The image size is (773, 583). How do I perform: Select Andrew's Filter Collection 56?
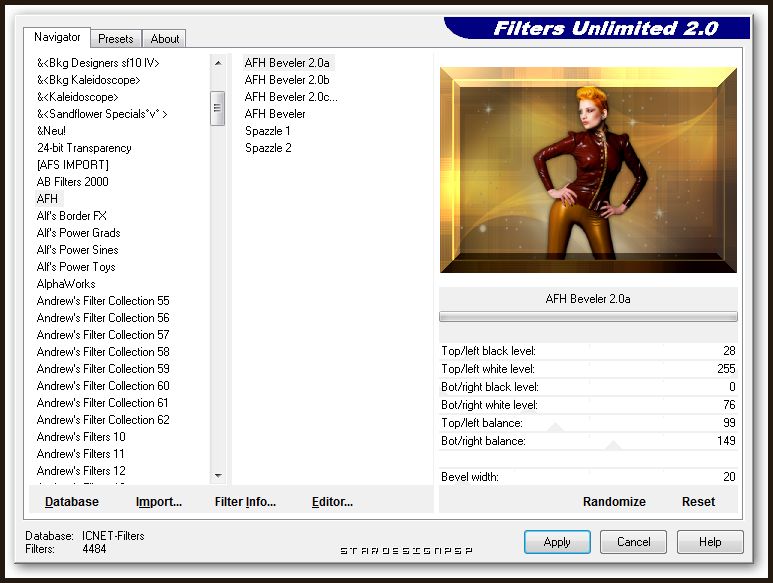(x=103, y=318)
